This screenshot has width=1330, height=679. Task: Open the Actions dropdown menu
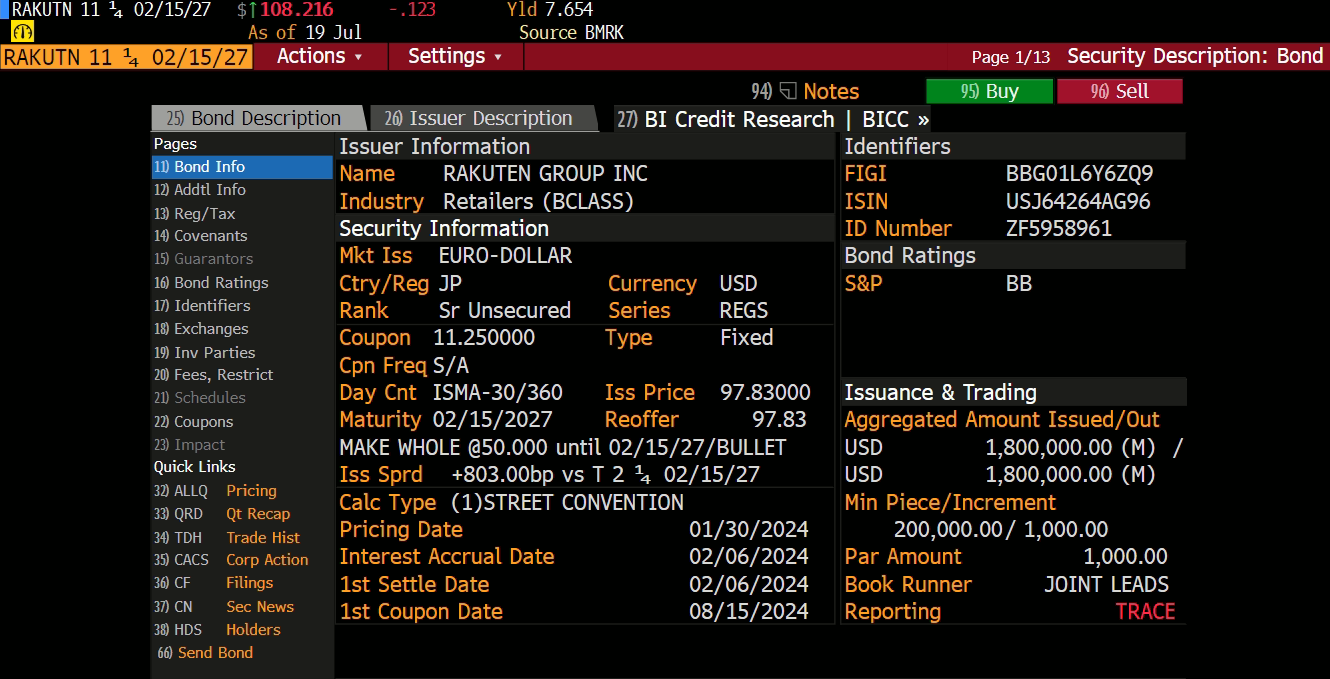(320, 56)
